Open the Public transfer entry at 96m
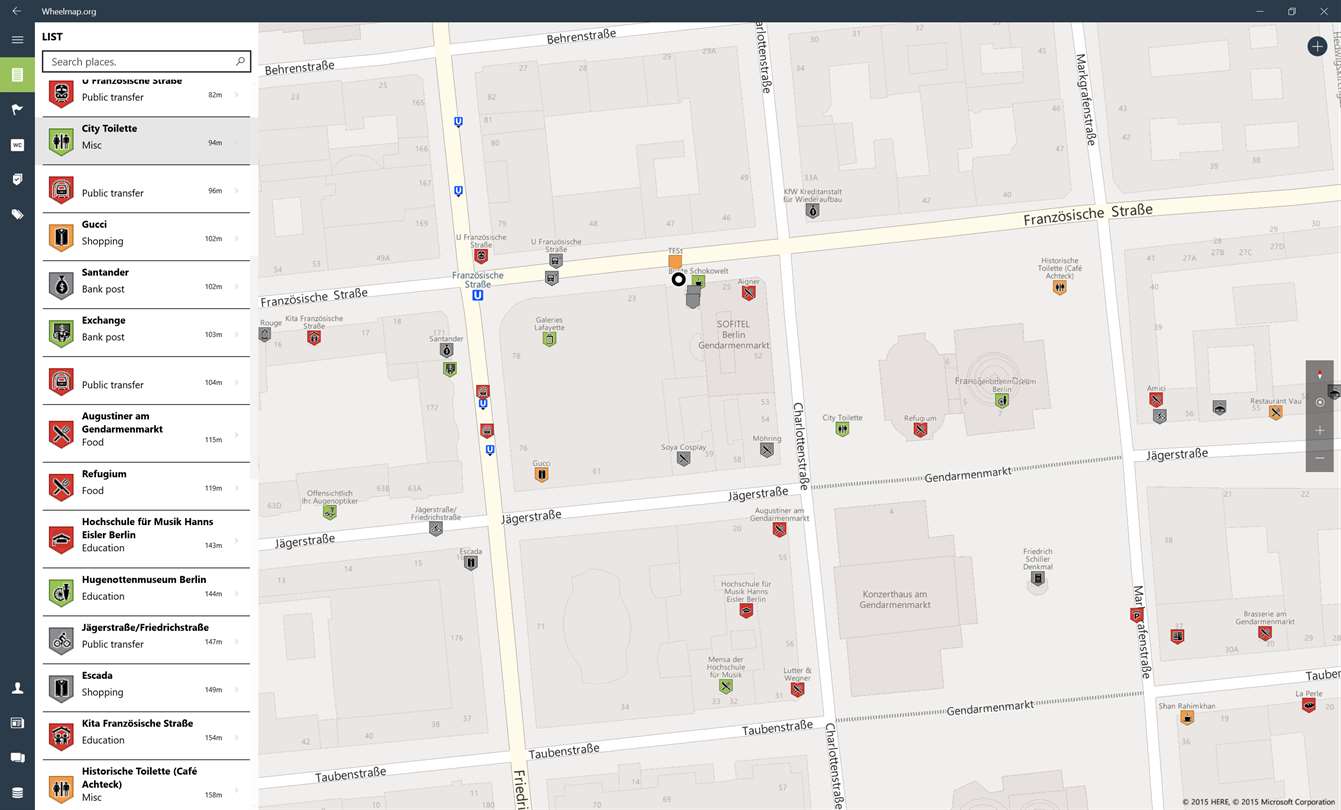The image size is (1341, 810). pos(146,189)
